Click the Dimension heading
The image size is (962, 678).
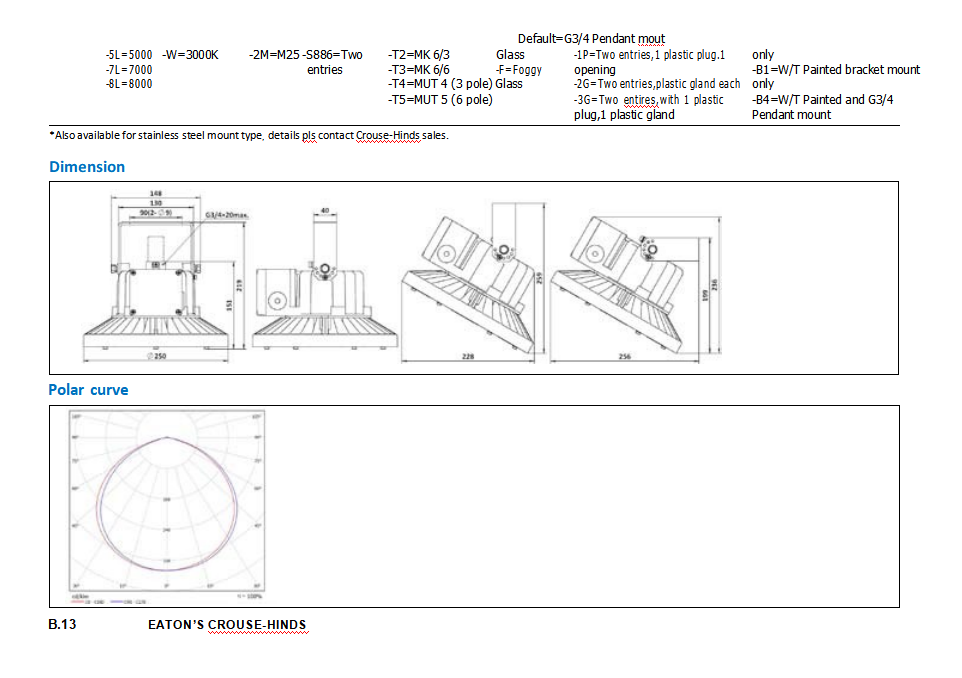pyautogui.click(x=87, y=167)
